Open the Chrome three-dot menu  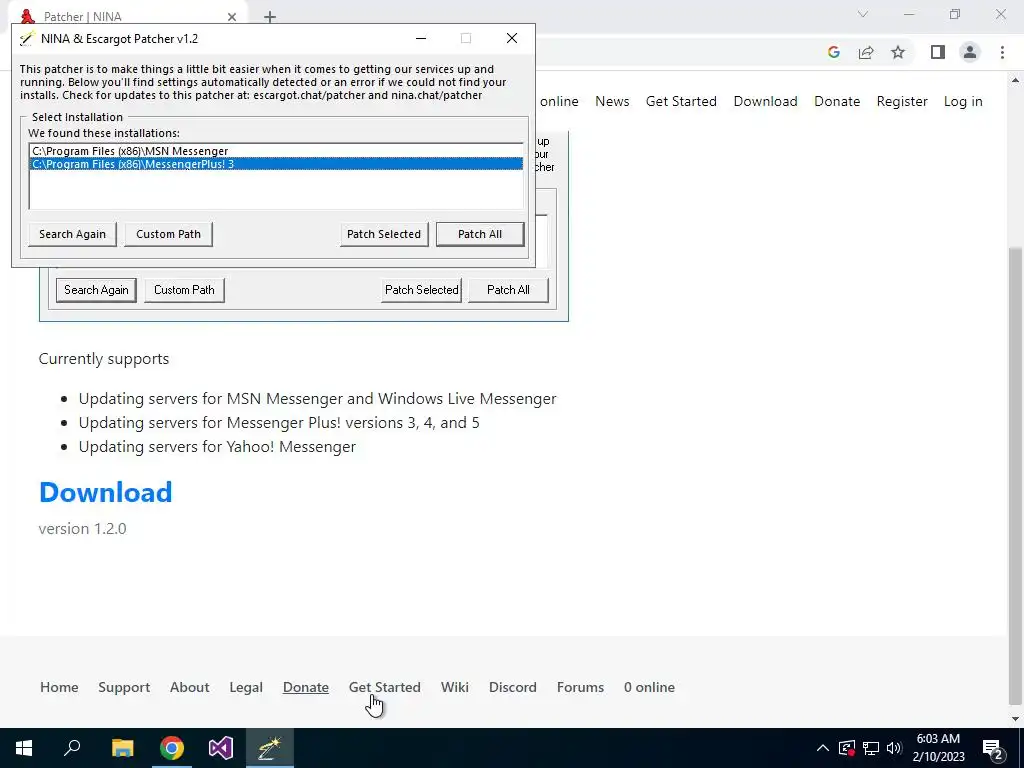(x=1002, y=52)
